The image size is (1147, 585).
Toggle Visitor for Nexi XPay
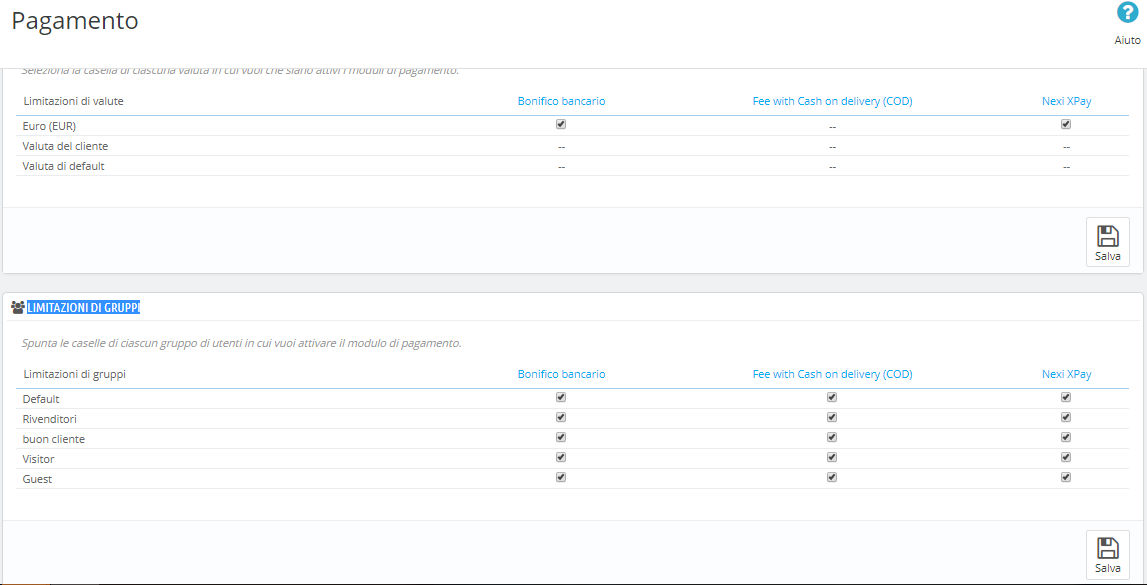pyautogui.click(x=1066, y=457)
